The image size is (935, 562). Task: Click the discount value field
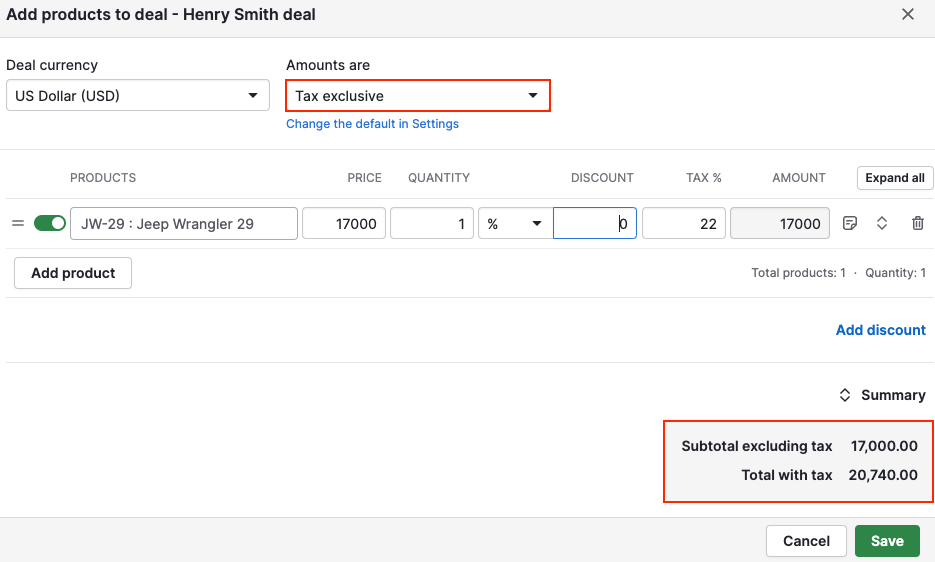pos(595,224)
